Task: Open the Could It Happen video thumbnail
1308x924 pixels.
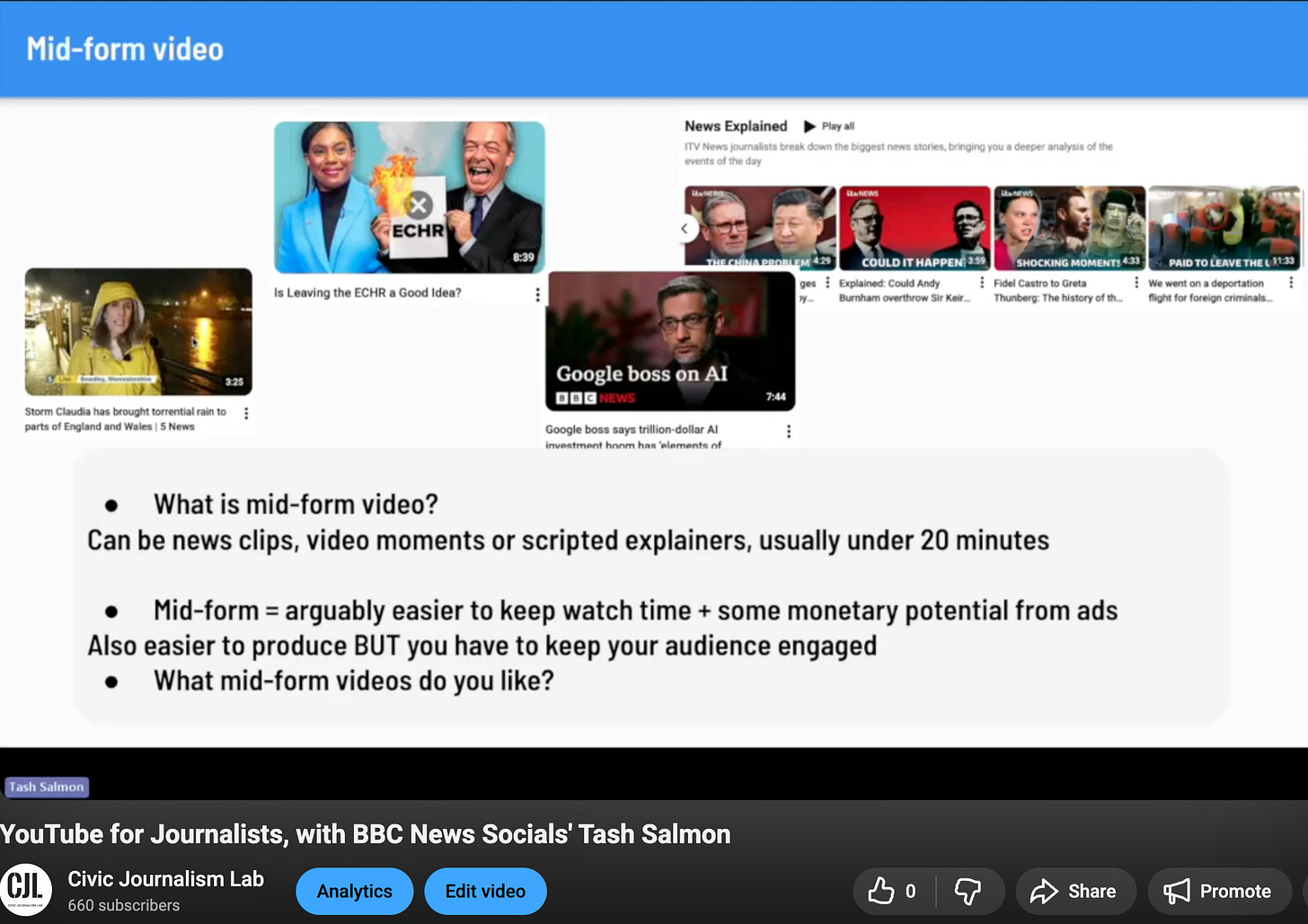Action: pos(915,227)
